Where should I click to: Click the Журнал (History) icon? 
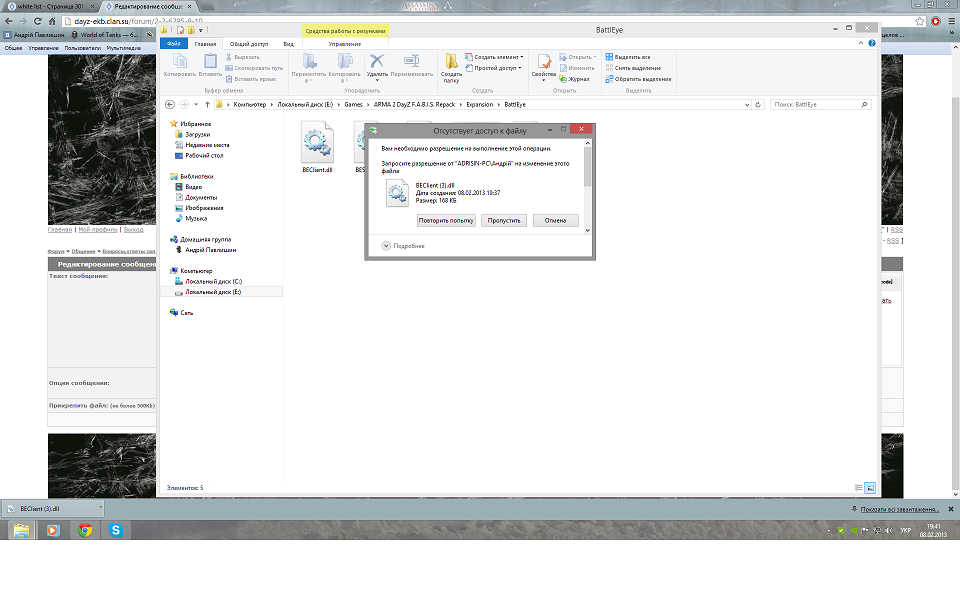pos(574,79)
